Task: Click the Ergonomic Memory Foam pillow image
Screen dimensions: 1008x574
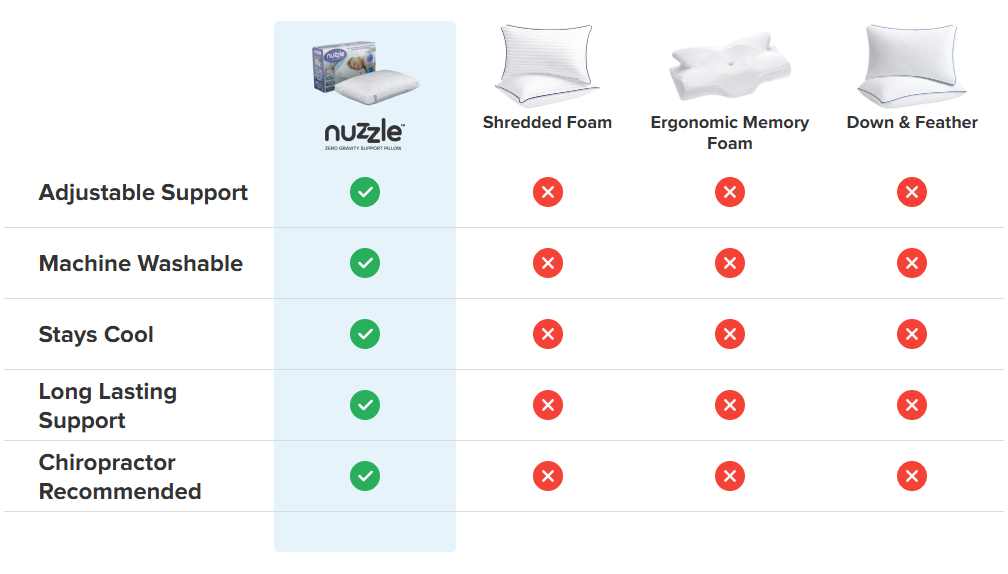Action: pos(729,68)
